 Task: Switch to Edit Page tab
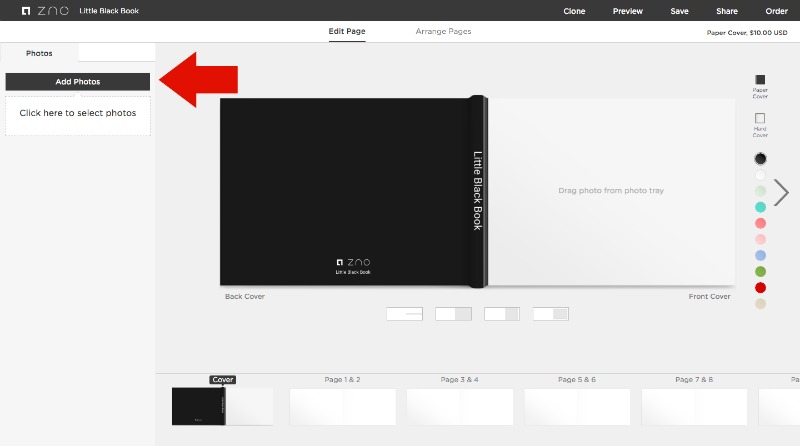pos(347,31)
